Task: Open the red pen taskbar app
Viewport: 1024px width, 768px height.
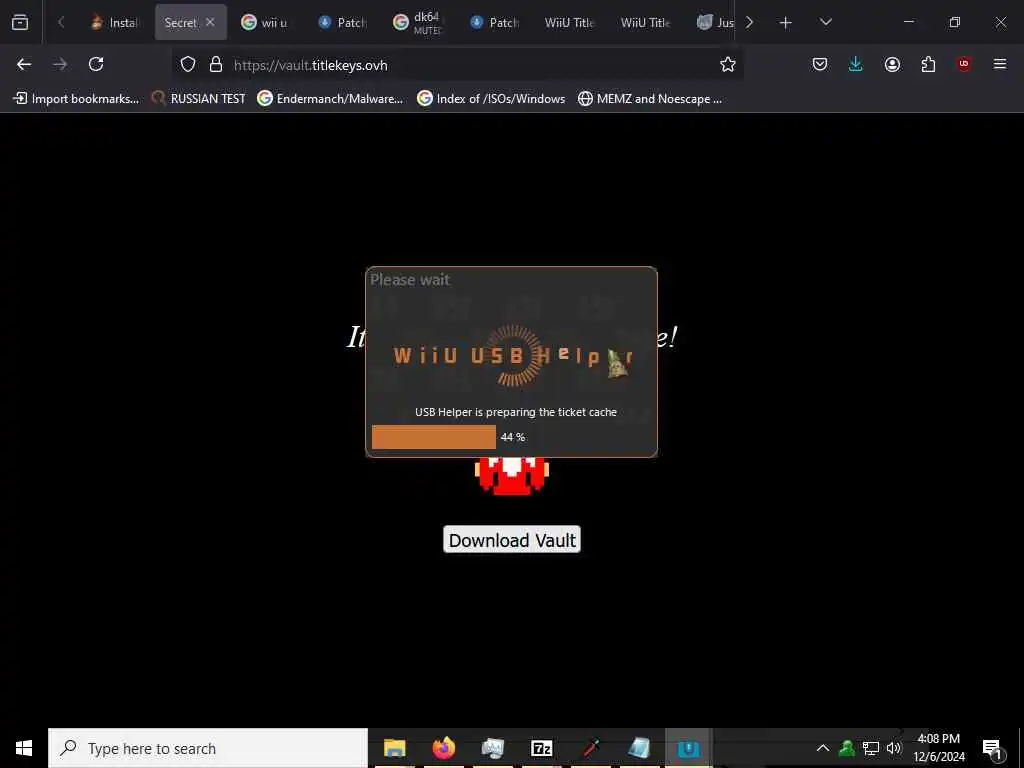Action: point(590,748)
